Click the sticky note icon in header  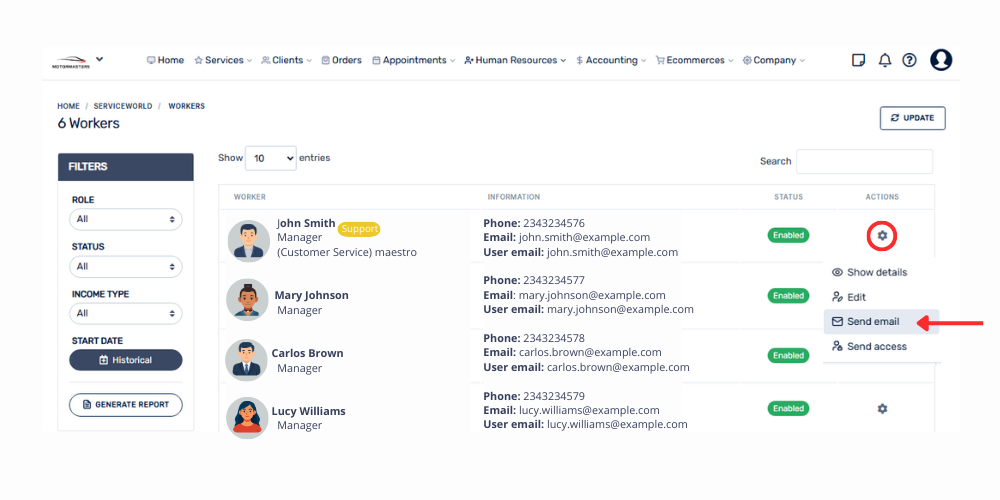coord(858,60)
